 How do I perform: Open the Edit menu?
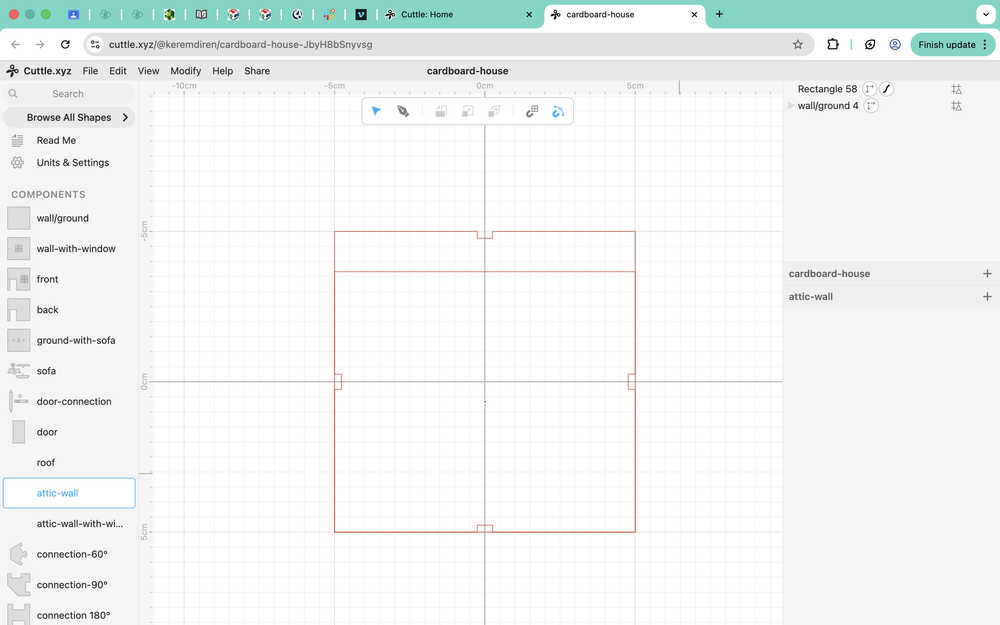pyautogui.click(x=117, y=71)
